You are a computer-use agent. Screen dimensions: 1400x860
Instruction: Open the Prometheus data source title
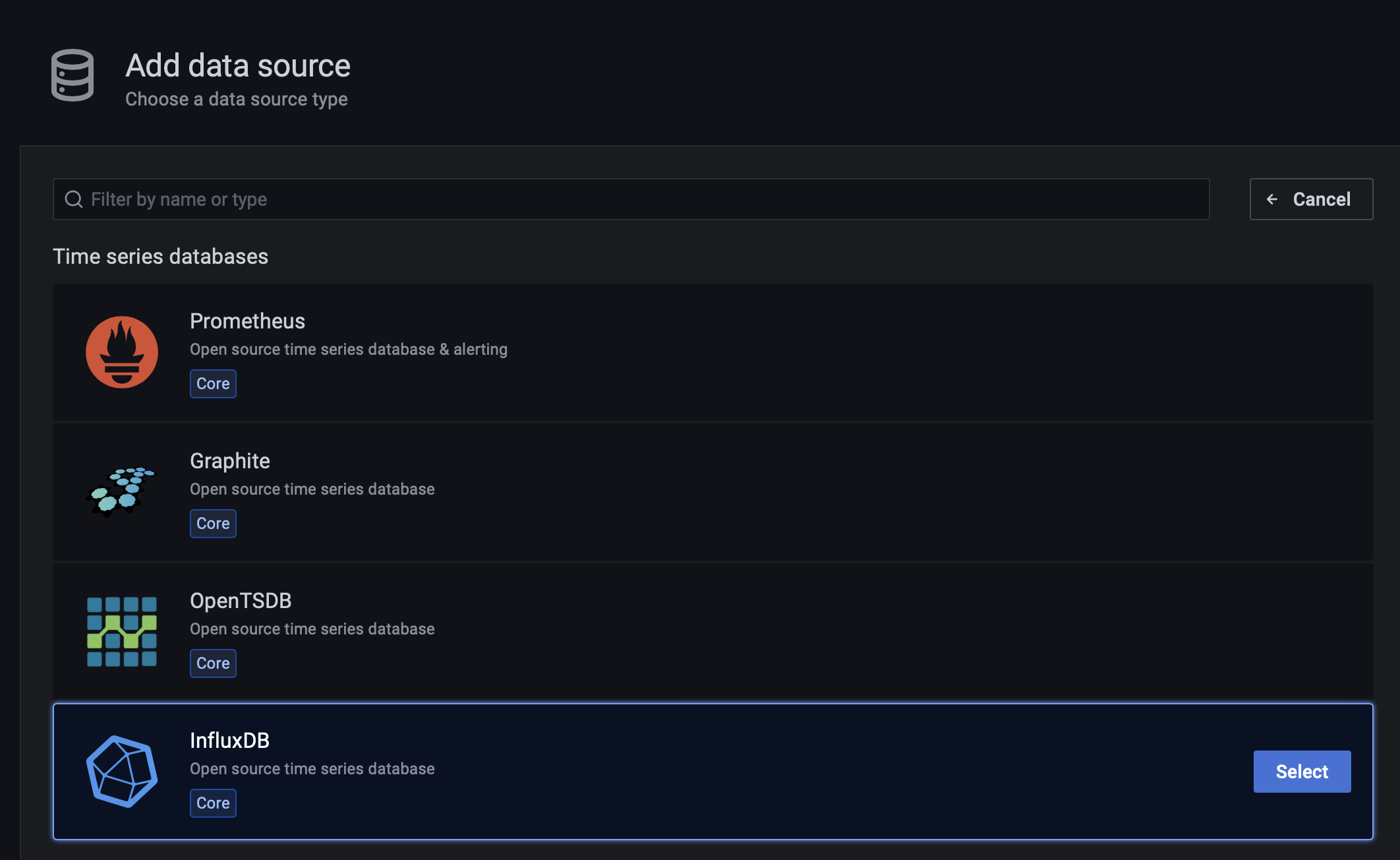(247, 321)
